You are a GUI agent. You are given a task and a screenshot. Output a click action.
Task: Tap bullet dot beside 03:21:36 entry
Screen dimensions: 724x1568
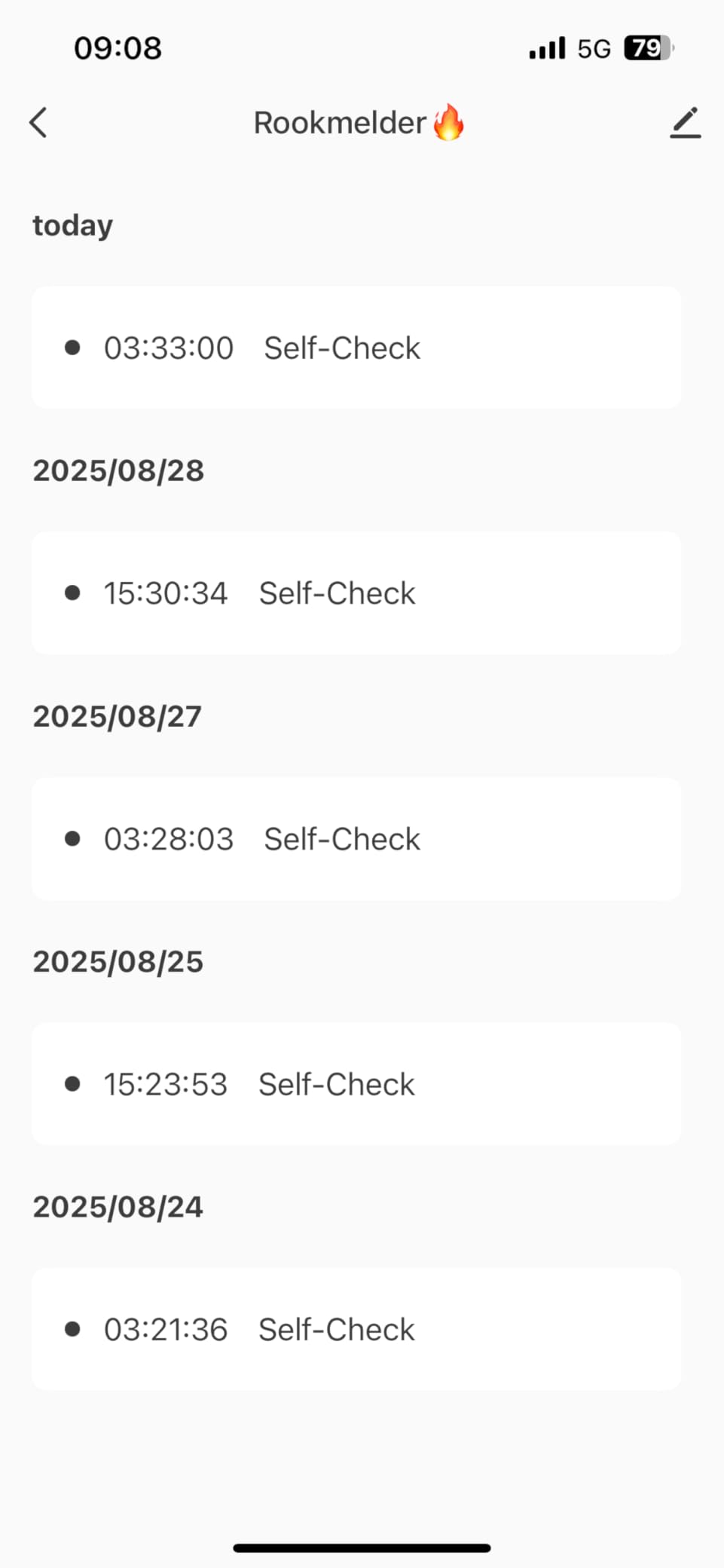72,1329
